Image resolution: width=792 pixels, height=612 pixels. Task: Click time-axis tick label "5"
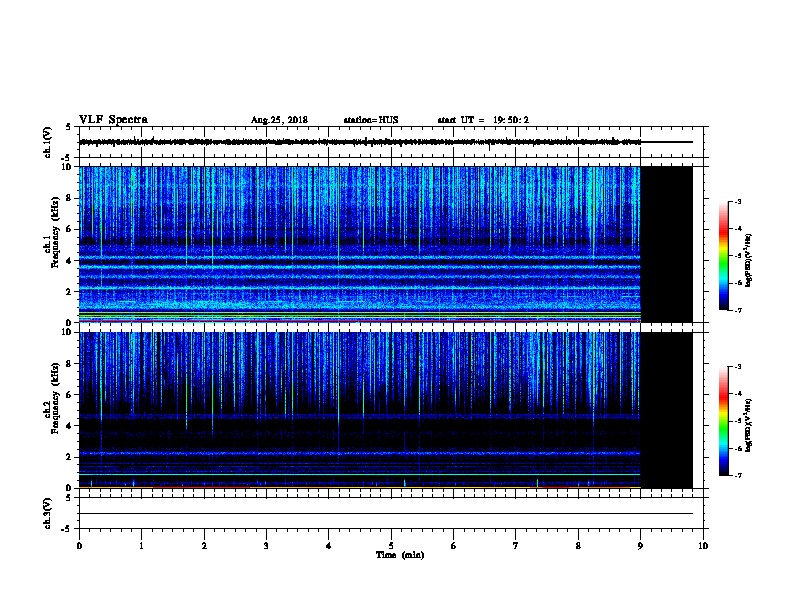point(391,546)
